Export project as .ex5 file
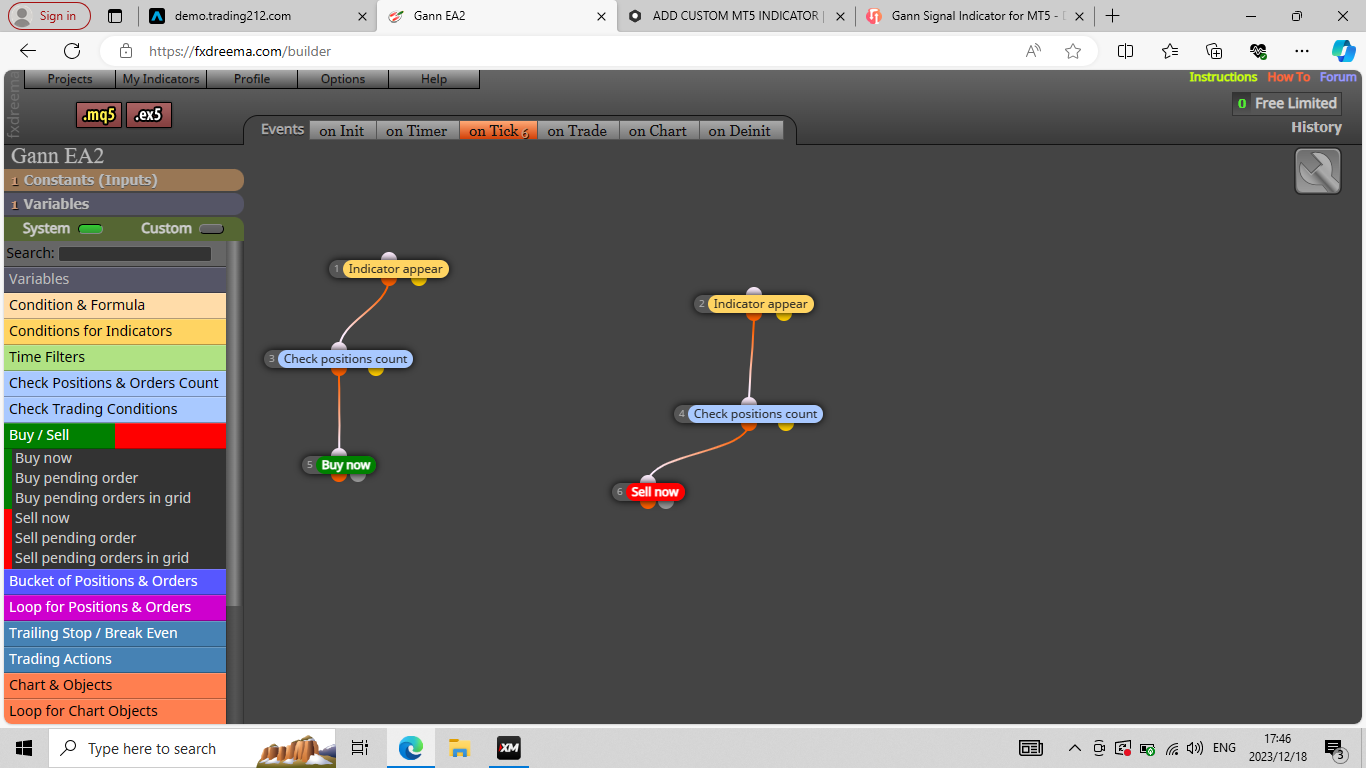The height and width of the screenshot is (768, 1366). [x=149, y=115]
